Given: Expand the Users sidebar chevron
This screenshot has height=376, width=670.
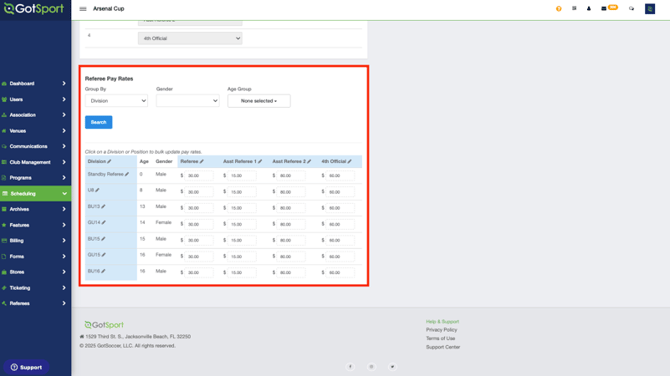Looking at the screenshot, I should 64,99.
